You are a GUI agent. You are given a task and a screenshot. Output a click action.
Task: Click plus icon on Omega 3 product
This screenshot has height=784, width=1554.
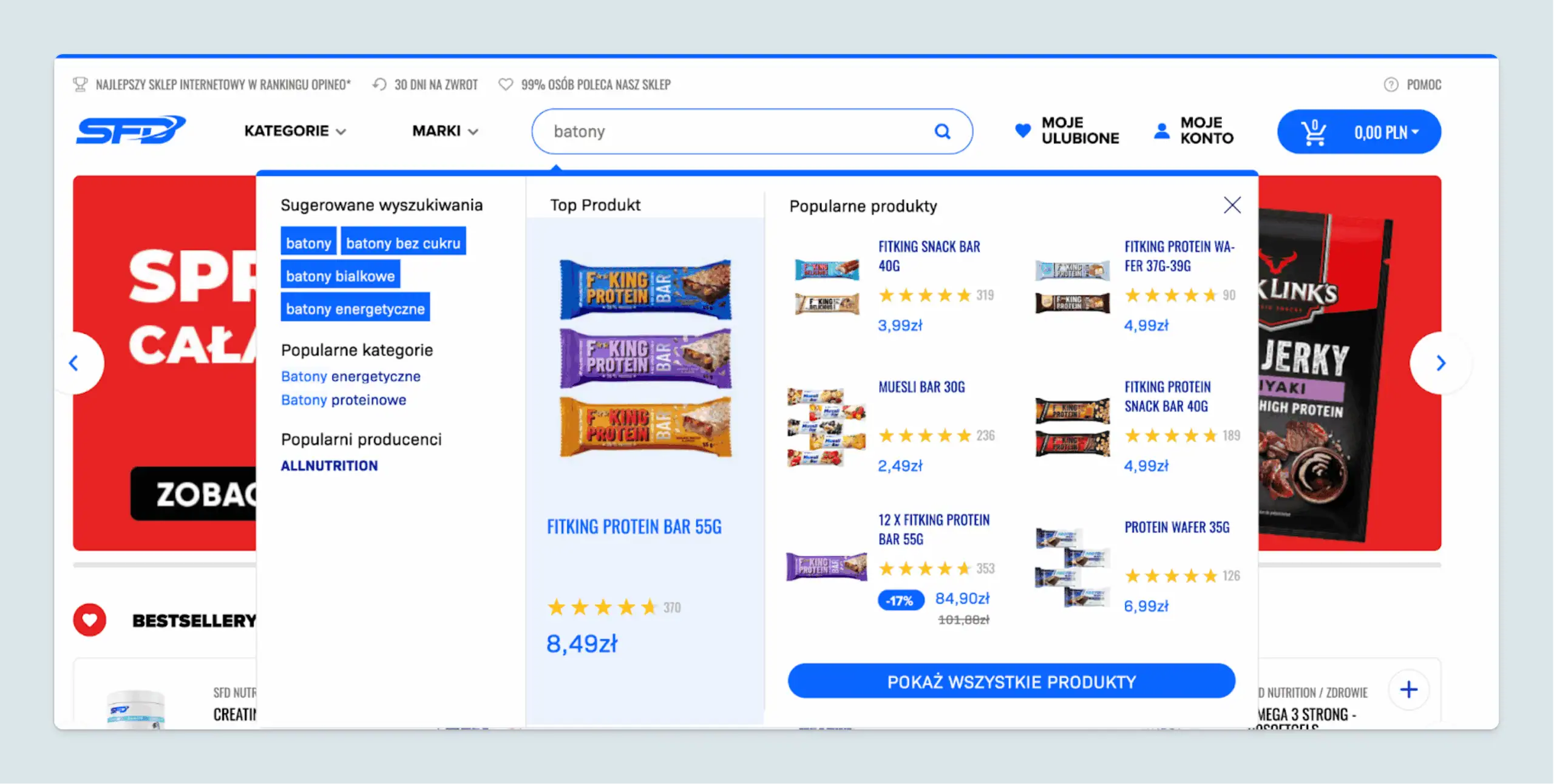coord(1408,689)
